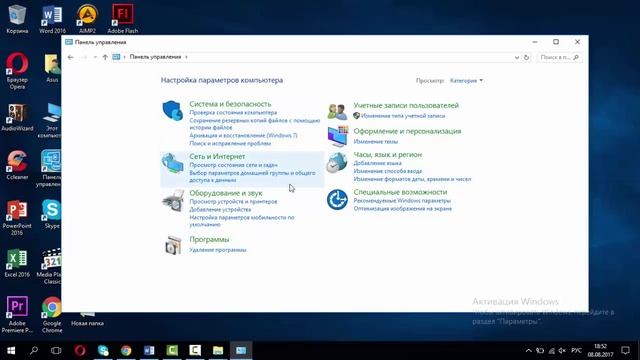Open Adobe Premiere Pro desktop shortcut

pos(17,314)
